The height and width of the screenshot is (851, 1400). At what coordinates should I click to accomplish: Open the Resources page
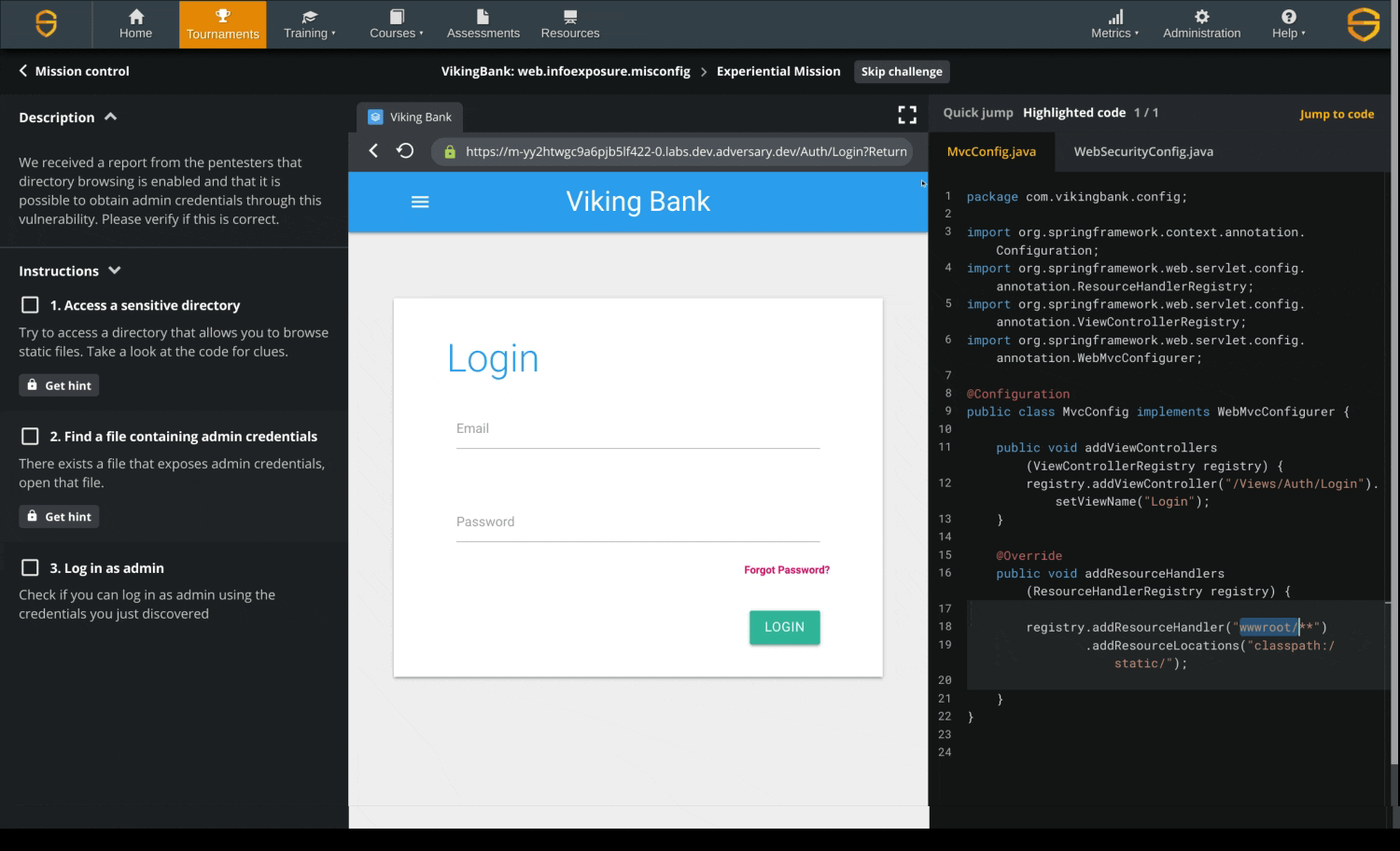[570, 24]
